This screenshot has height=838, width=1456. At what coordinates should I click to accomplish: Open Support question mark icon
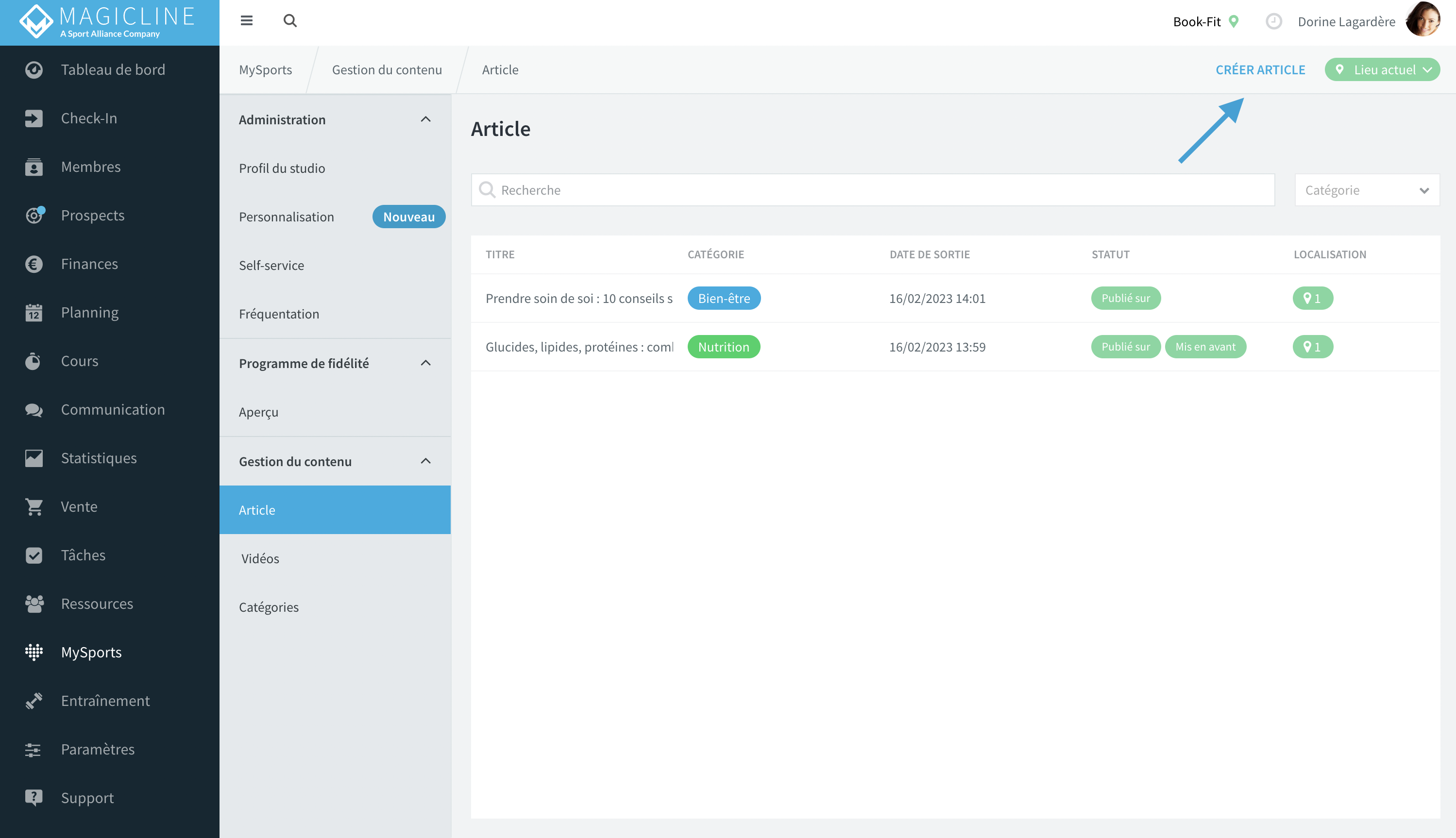(34, 798)
